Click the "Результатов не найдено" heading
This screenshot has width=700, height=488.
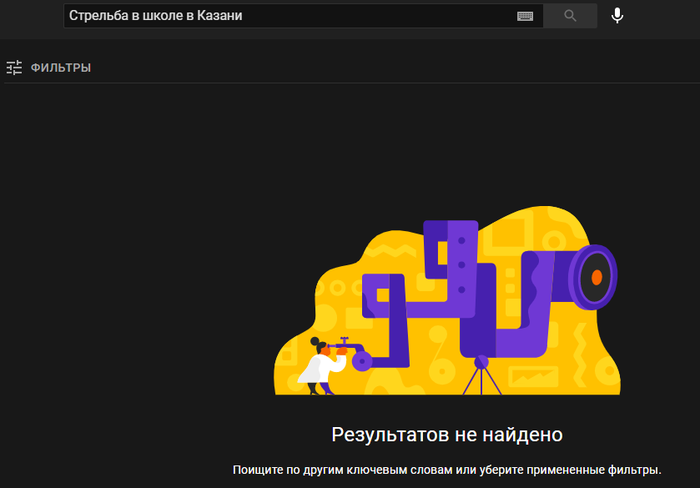[x=446, y=435]
